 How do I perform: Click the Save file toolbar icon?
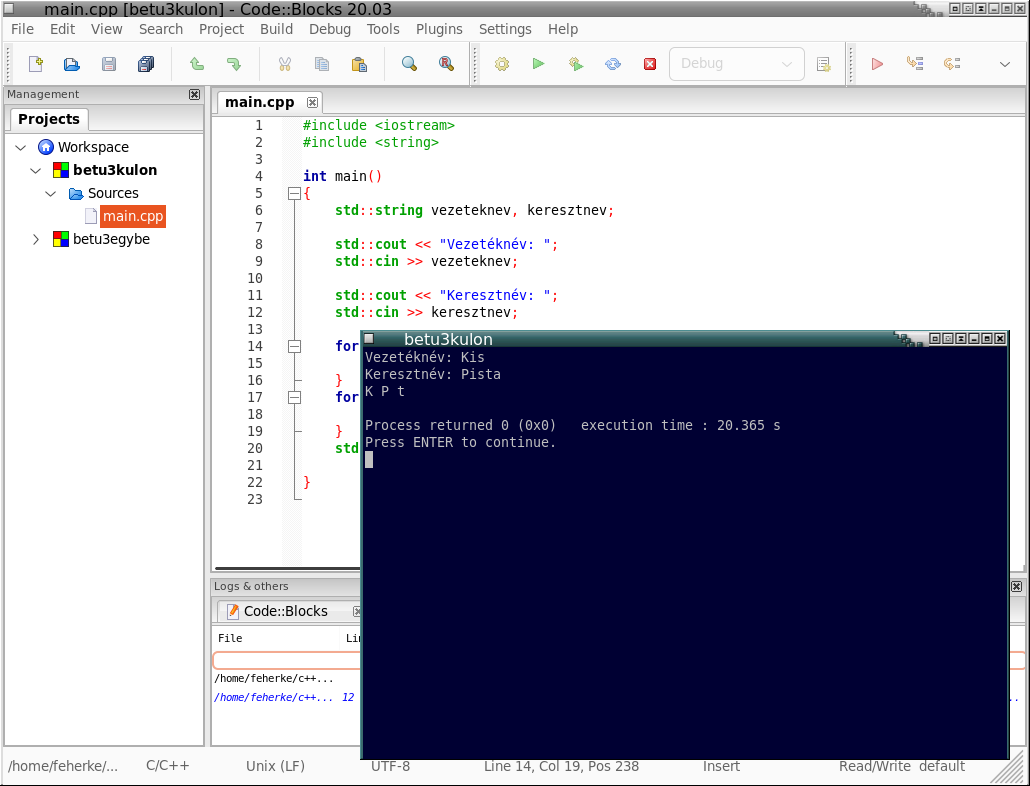click(x=108, y=64)
